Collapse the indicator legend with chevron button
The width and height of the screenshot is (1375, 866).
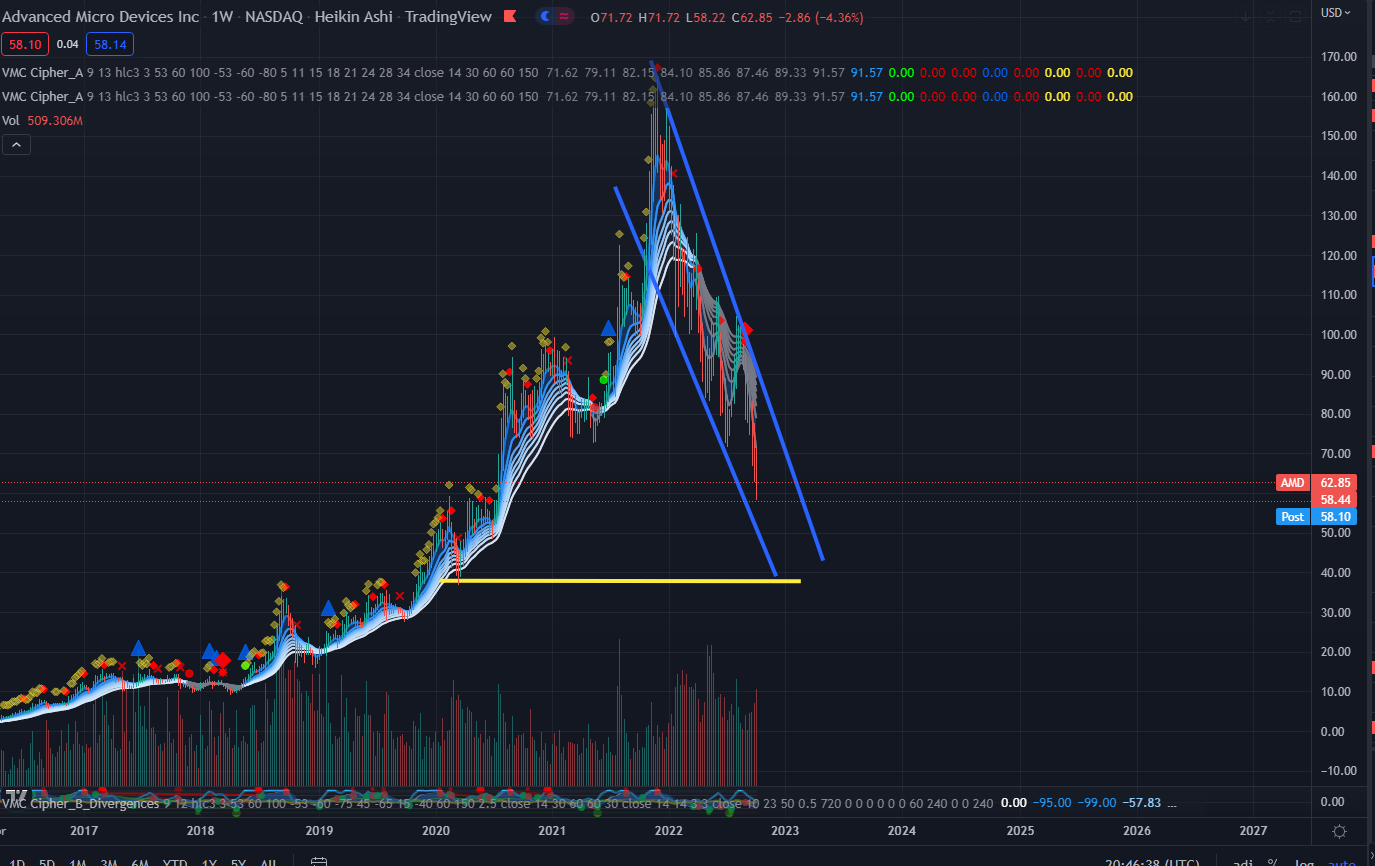pos(16,145)
